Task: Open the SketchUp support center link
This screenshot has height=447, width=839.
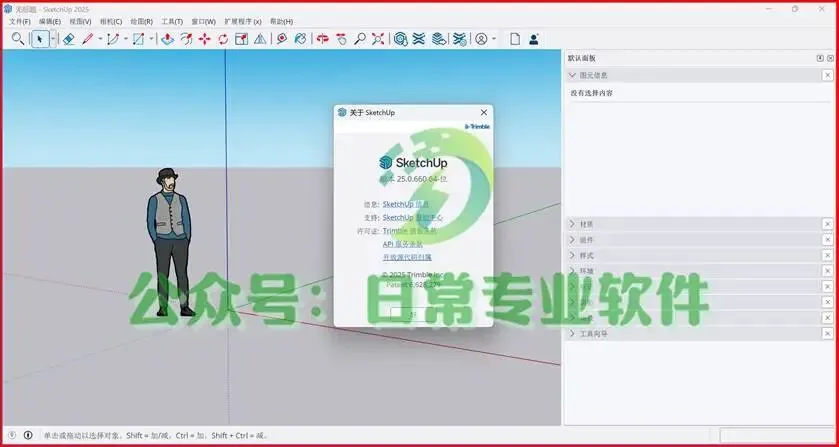Action: click(413, 218)
